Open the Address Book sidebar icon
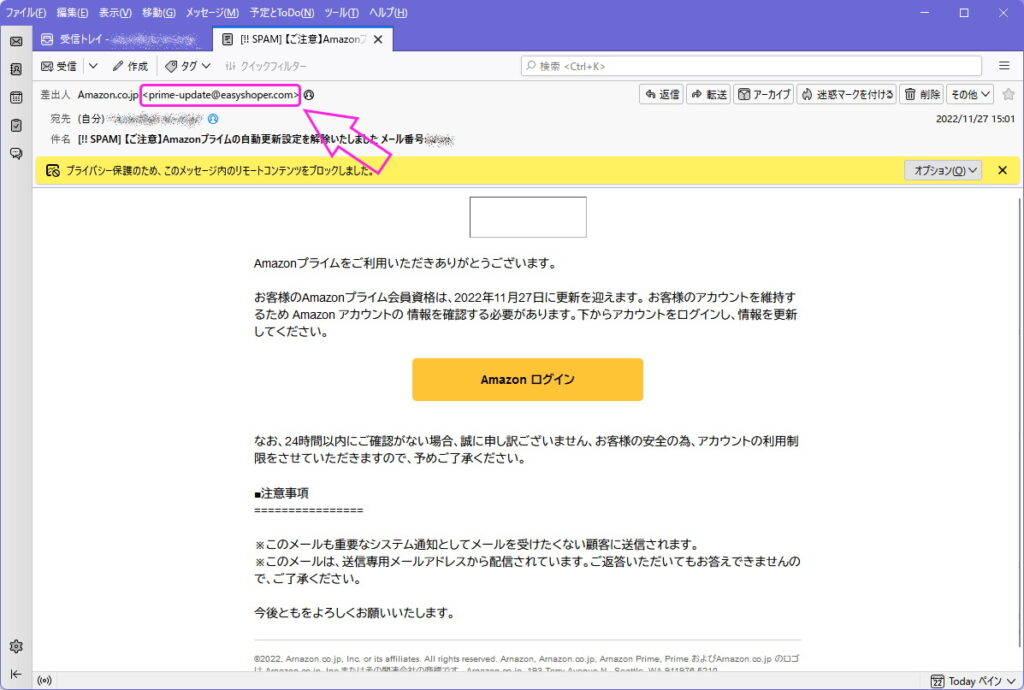This screenshot has height=690, width=1024. (16, 69)
